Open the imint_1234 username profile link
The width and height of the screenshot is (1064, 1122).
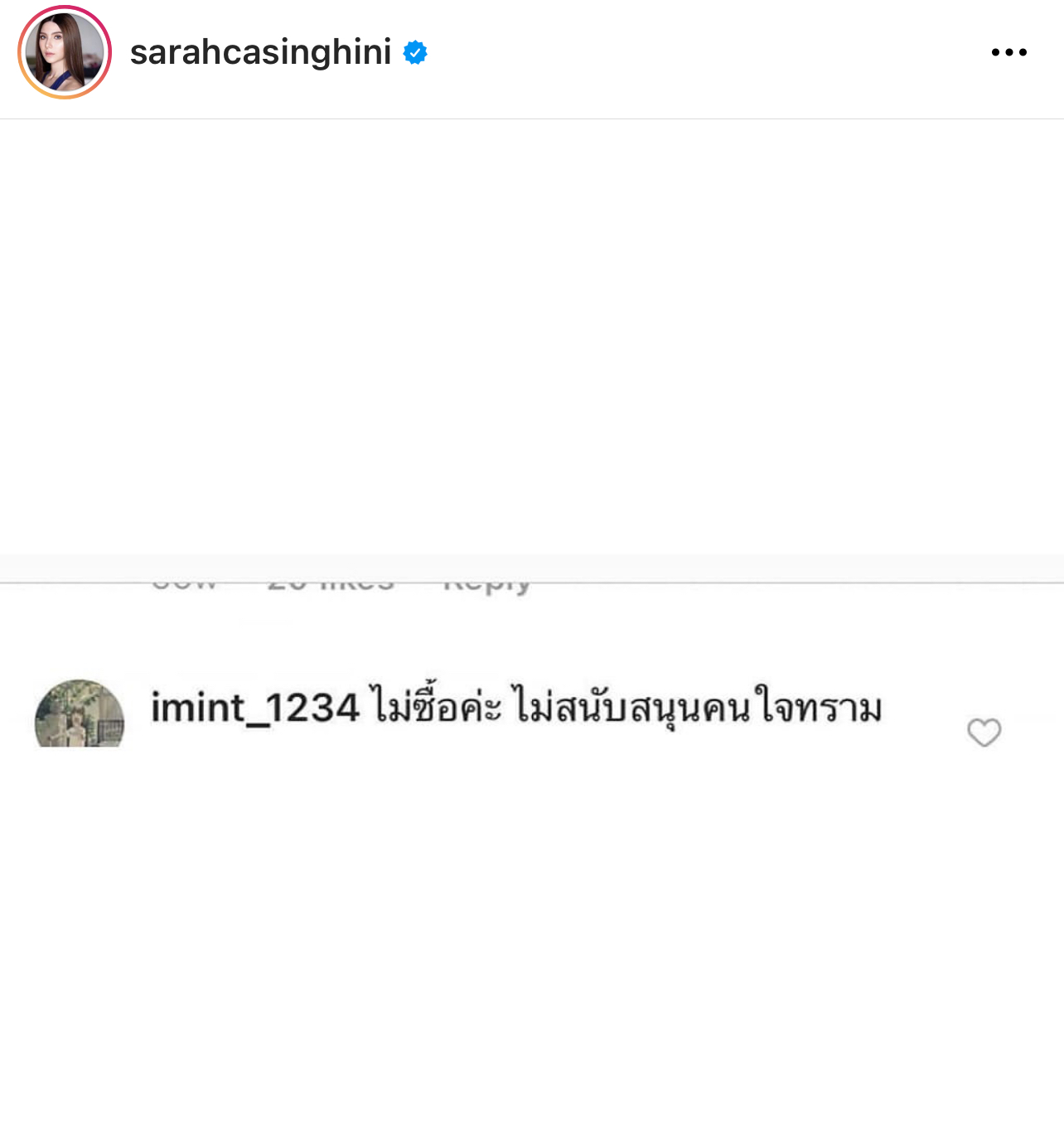pyautogui.click(x=255, y=709)
